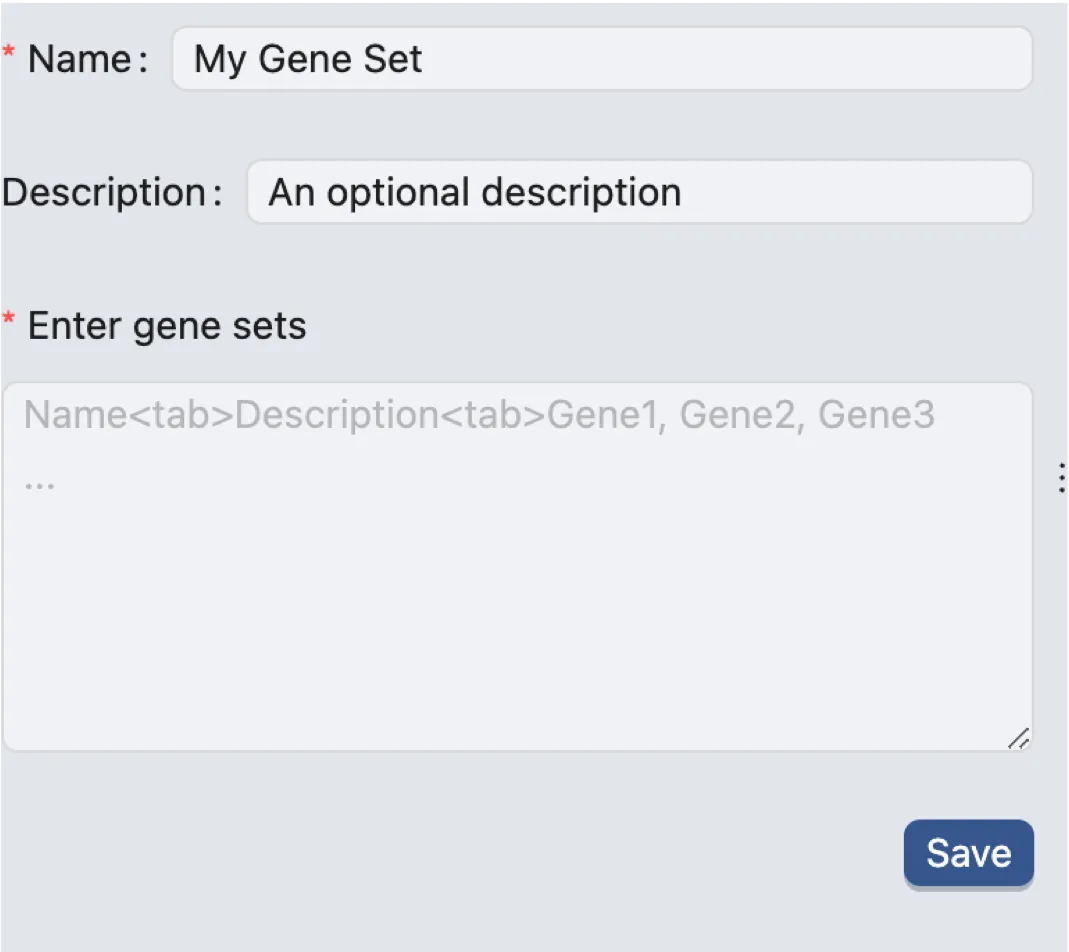Click the word "optional" in Description field
The height and width of the screenshot is (952, 1069).
[399, 192]
